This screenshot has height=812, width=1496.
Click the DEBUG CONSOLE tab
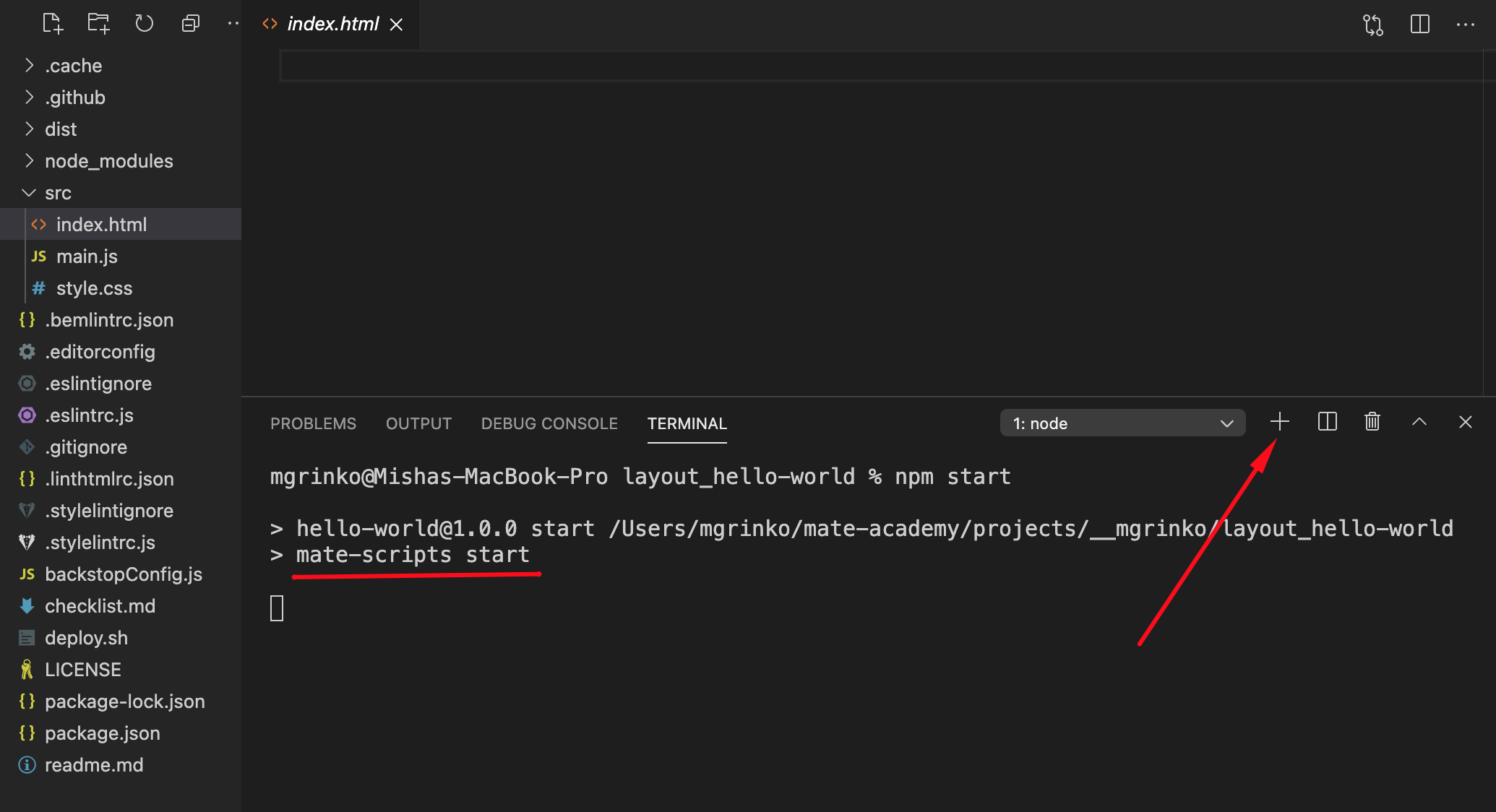tap(548, 423)
